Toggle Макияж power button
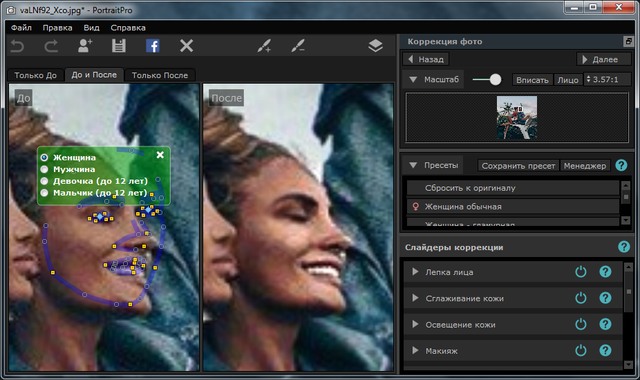 click(580, 350)
